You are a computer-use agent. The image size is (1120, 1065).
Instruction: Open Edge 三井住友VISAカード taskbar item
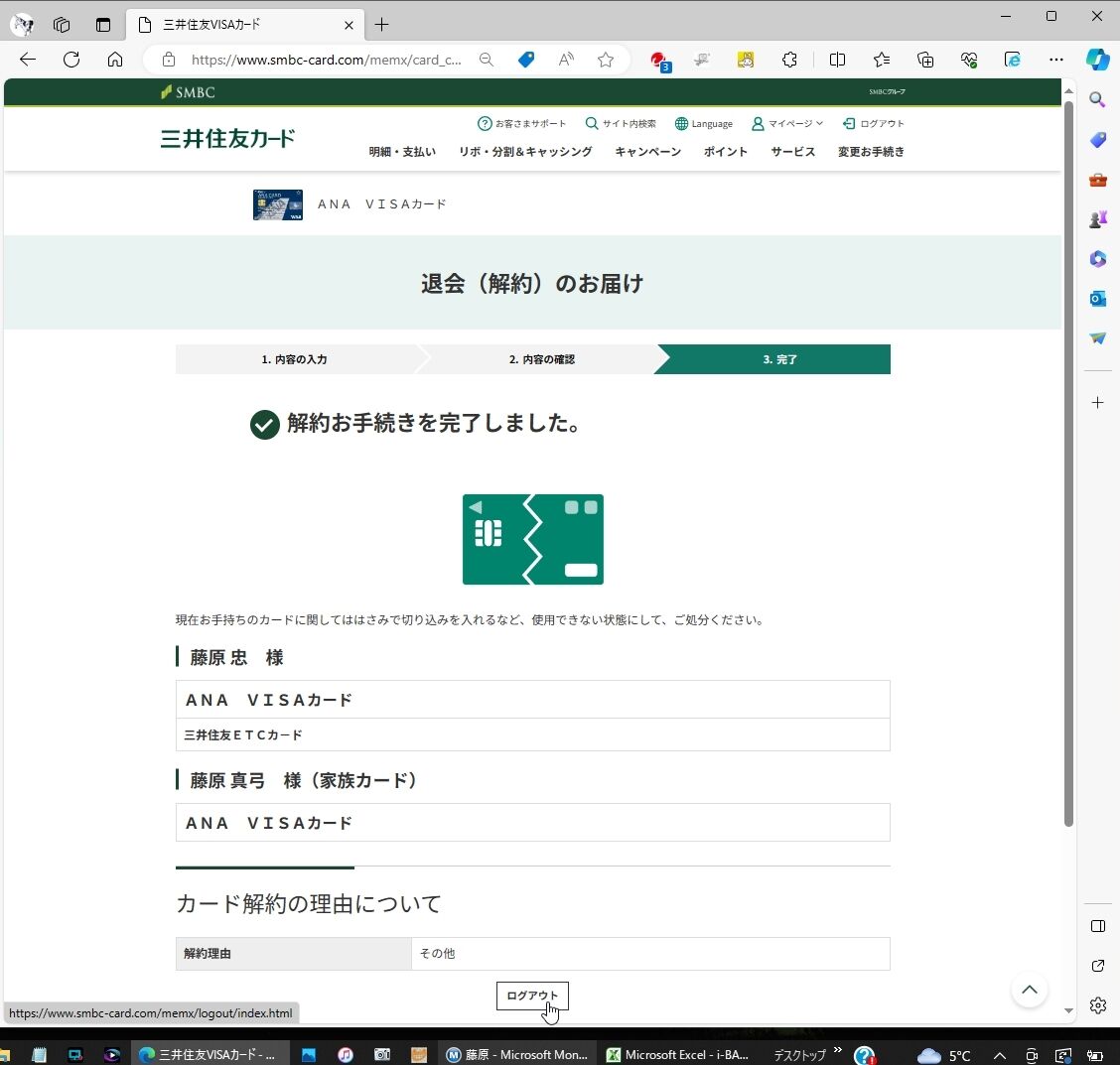coord(210,1054)
